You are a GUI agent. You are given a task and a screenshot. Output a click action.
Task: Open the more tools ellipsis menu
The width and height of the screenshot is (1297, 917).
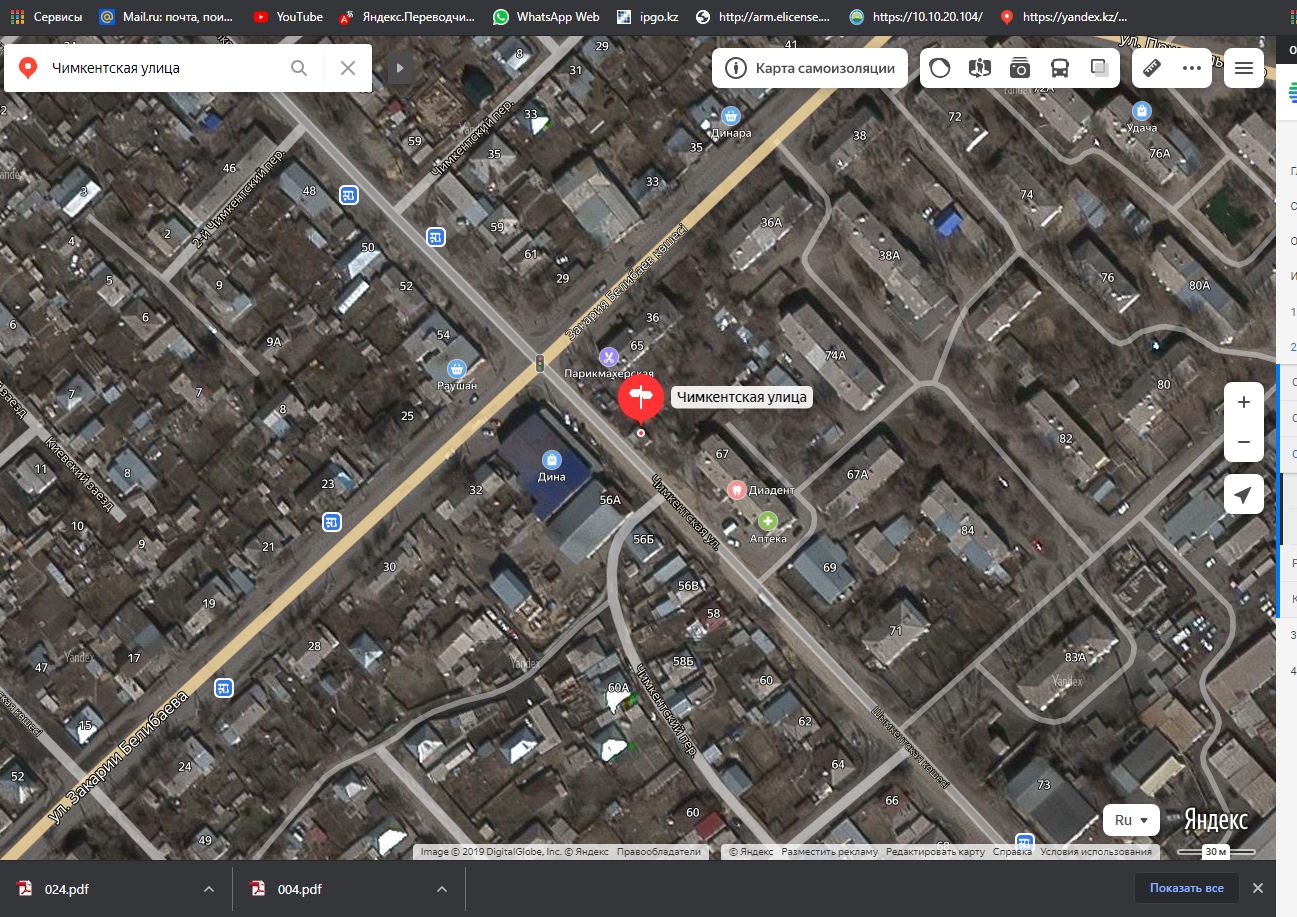1191,68
